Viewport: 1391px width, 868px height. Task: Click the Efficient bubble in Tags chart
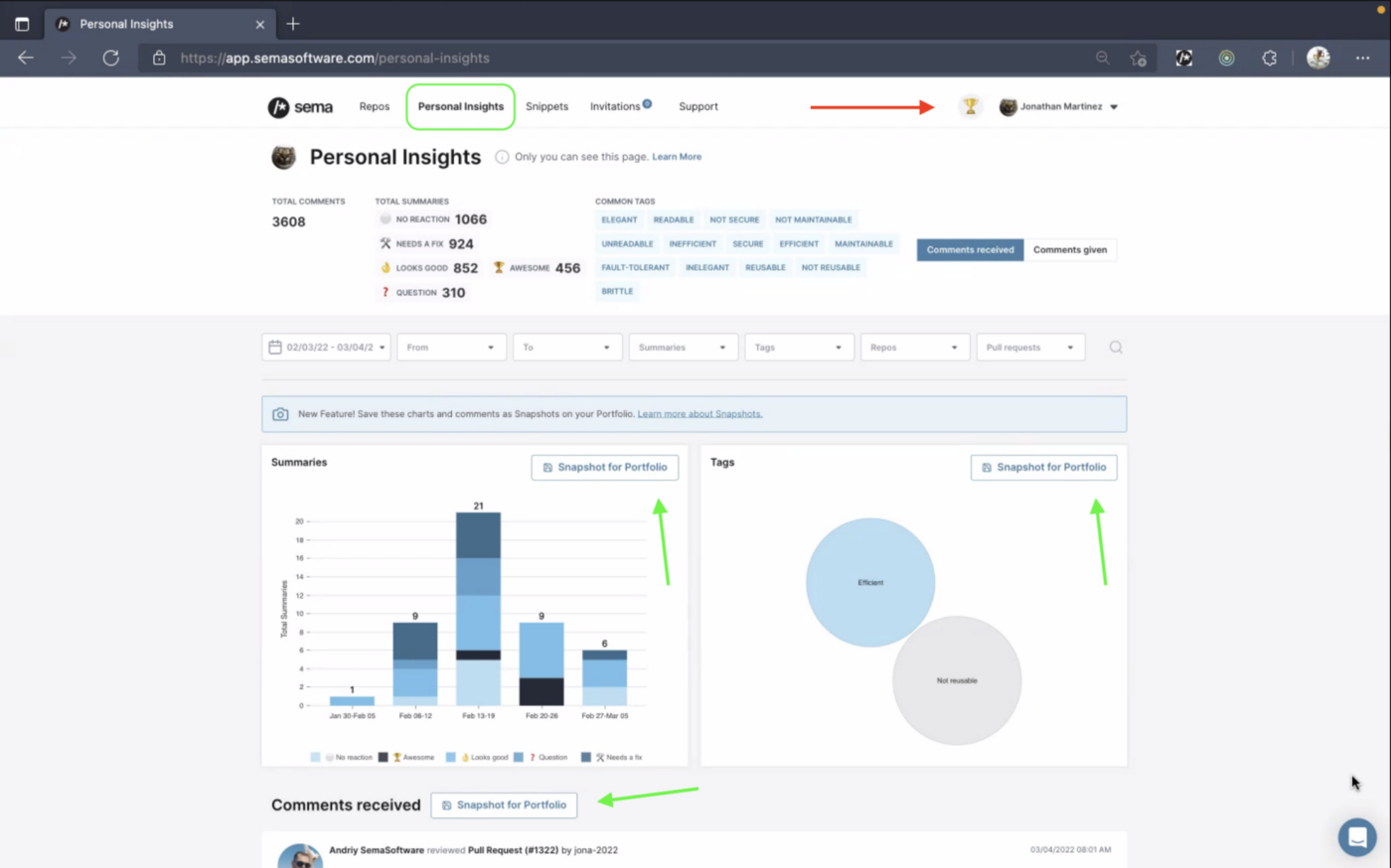[x=870, y=582]
